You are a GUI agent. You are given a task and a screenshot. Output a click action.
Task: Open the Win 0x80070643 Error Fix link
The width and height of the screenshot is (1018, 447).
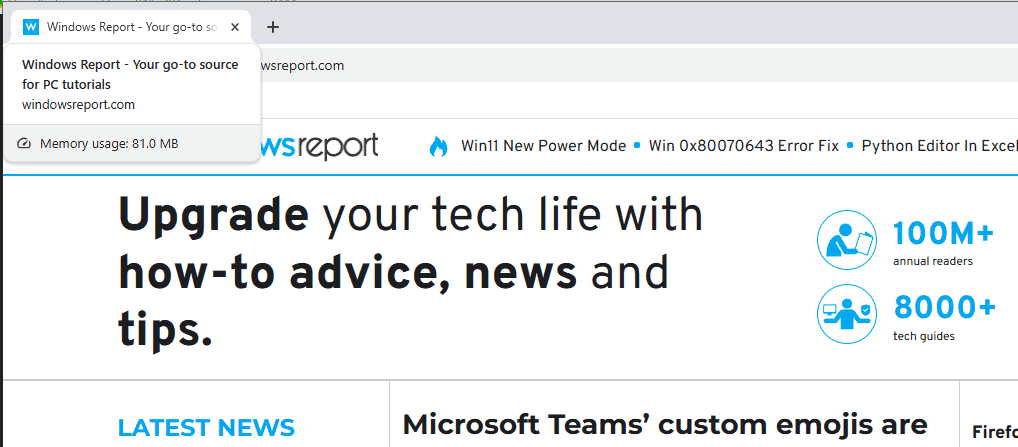[743, 146]
